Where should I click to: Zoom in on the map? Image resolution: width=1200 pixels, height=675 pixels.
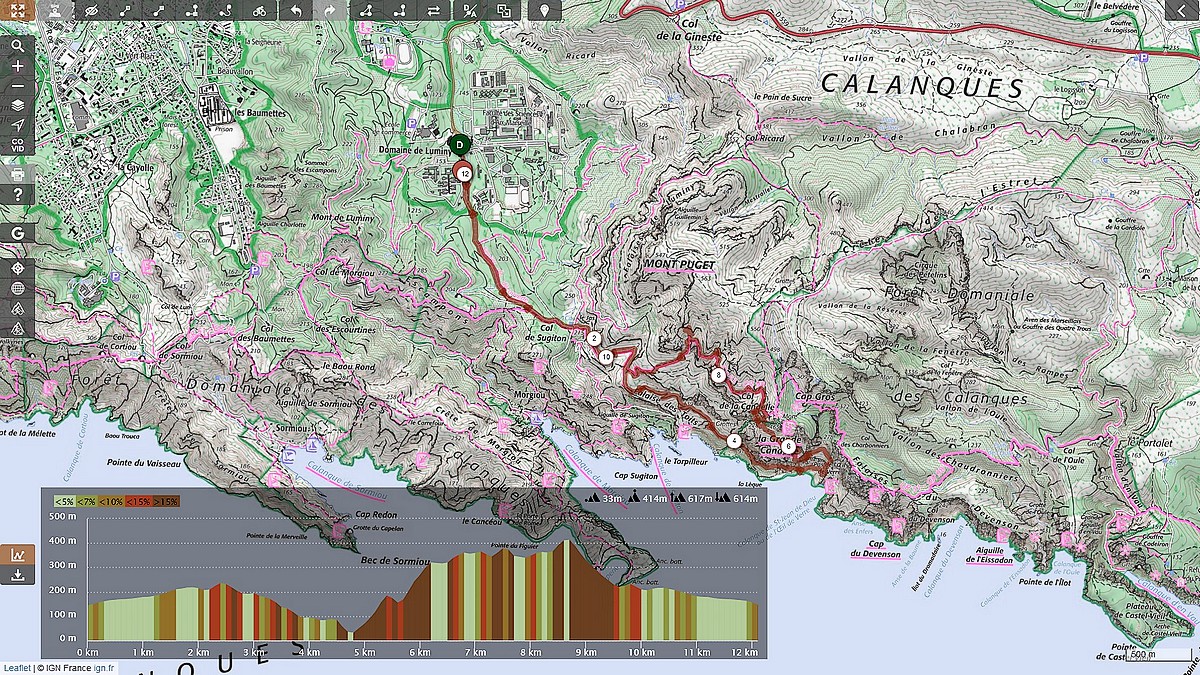tap(17, 65)
